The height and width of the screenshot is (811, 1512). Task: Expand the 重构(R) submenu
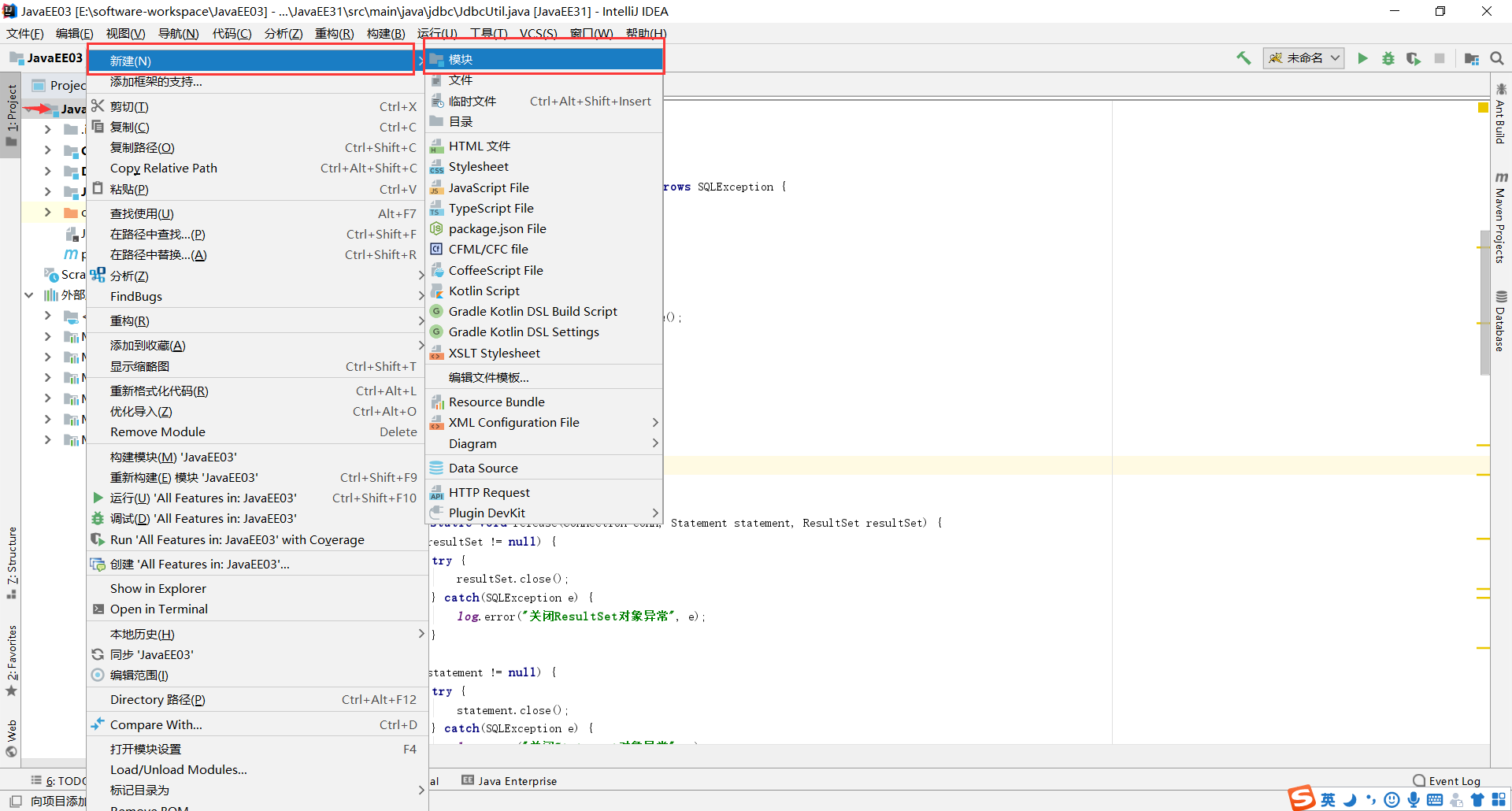[x=257, y=320]
